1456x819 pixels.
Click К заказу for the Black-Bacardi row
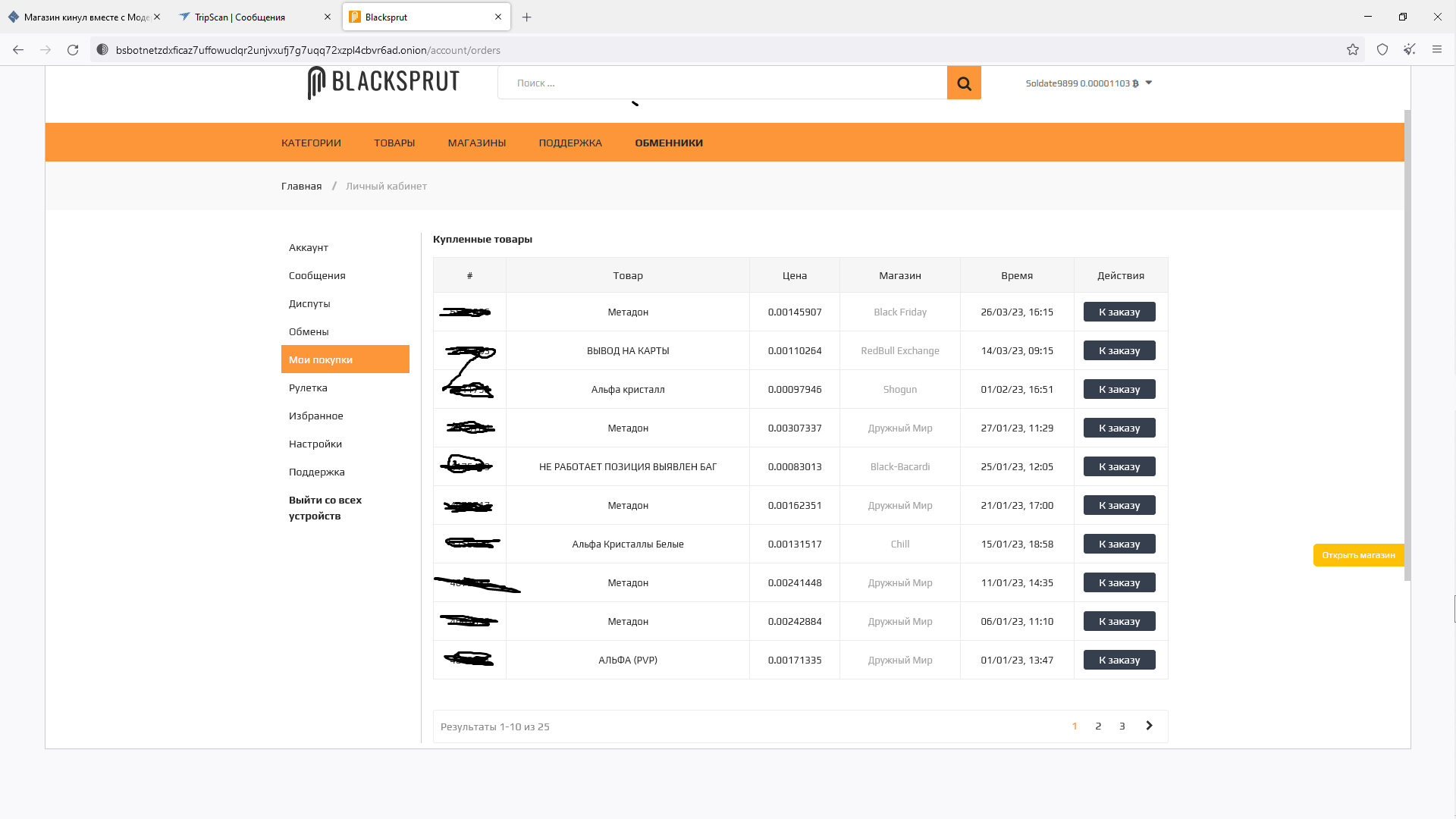click(x=1119, y=466)
